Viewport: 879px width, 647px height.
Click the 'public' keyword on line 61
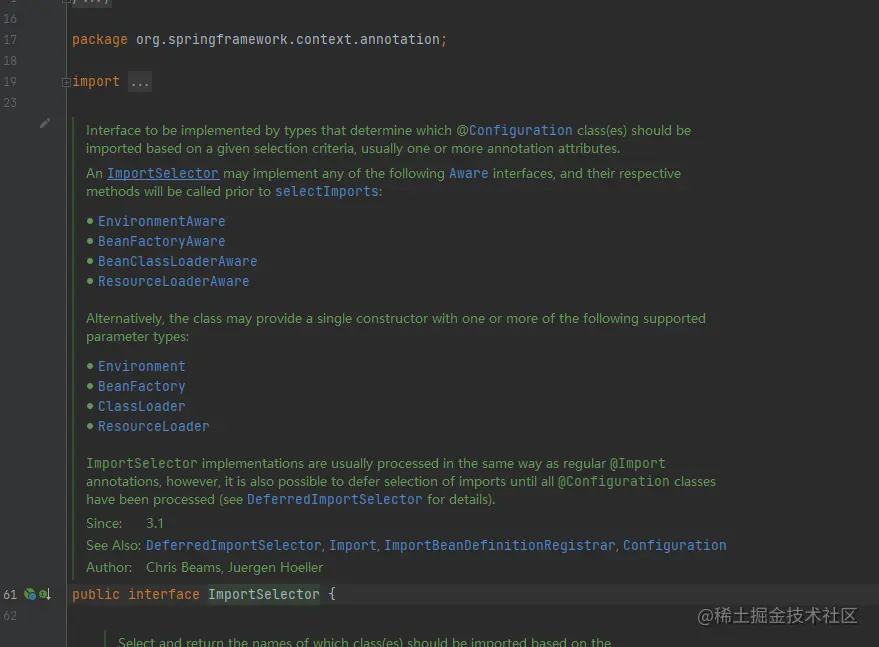(96, 594)
